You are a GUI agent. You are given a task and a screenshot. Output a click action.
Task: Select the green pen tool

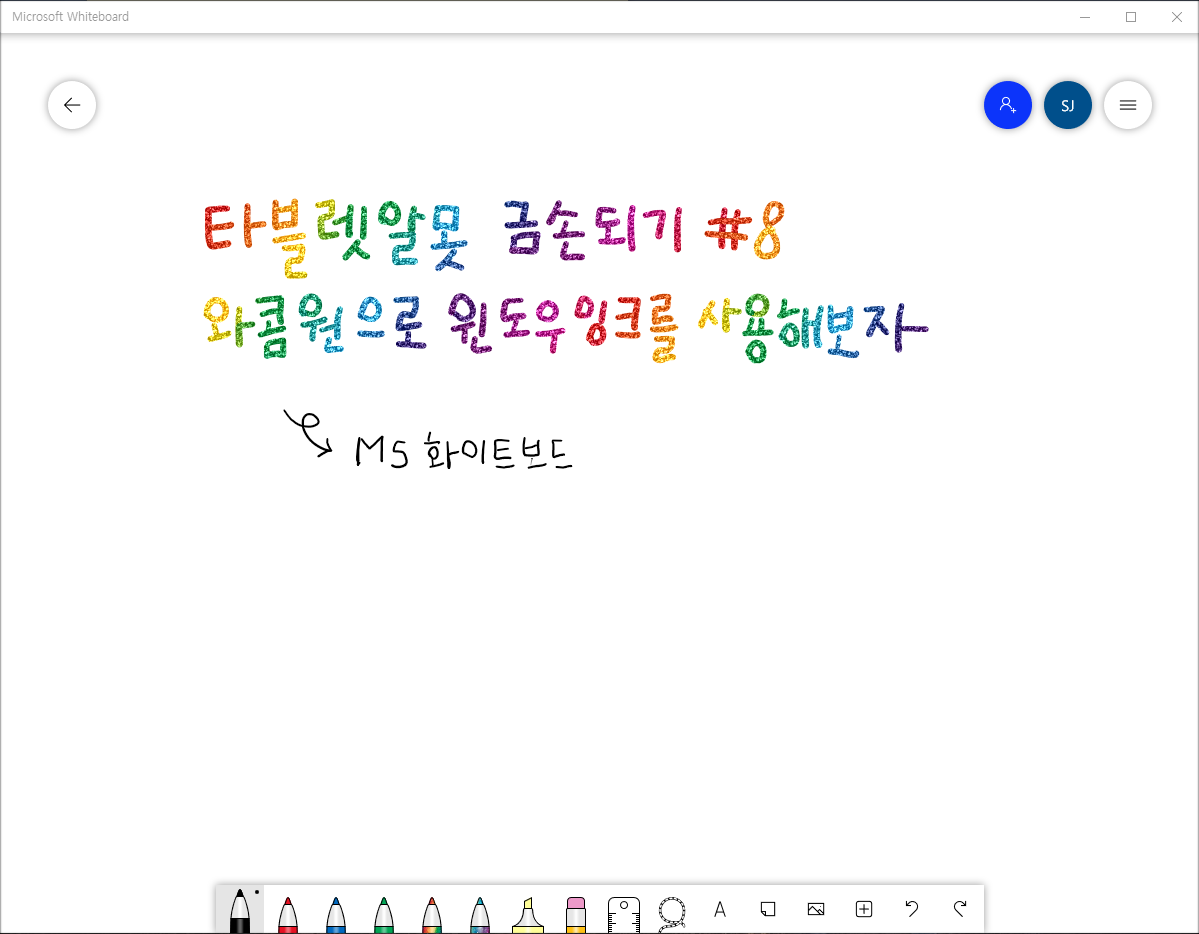[384, 914]
